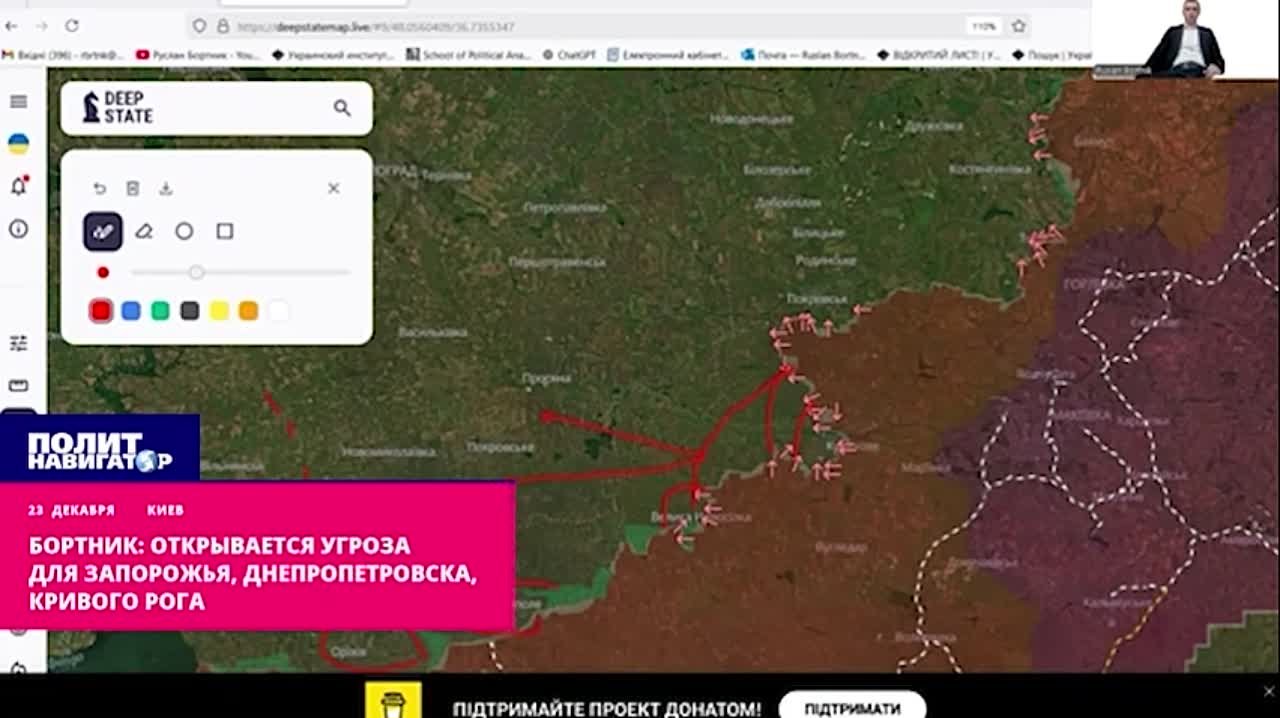The height and width of the screenshot is (718, 1280).
Task: Select the square shape tool
Action: coord(225,231)
